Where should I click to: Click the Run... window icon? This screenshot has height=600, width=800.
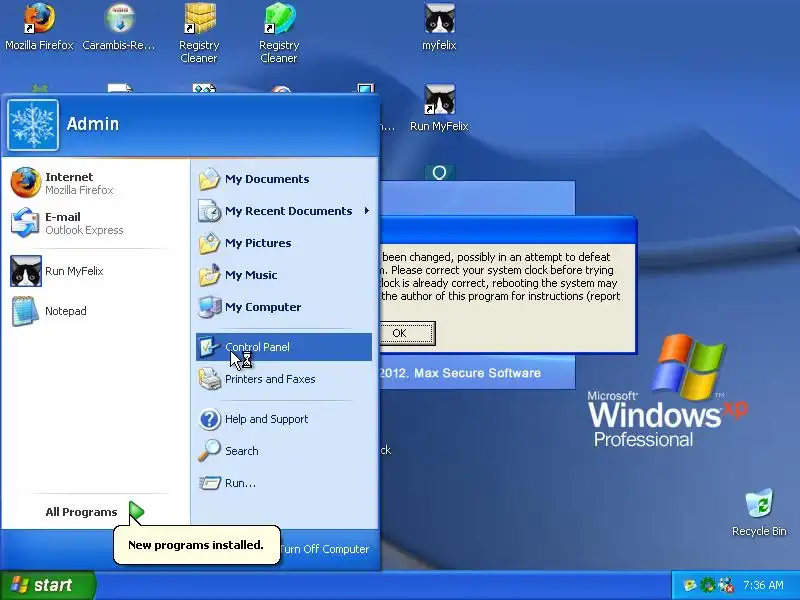[x=210, y=483]
